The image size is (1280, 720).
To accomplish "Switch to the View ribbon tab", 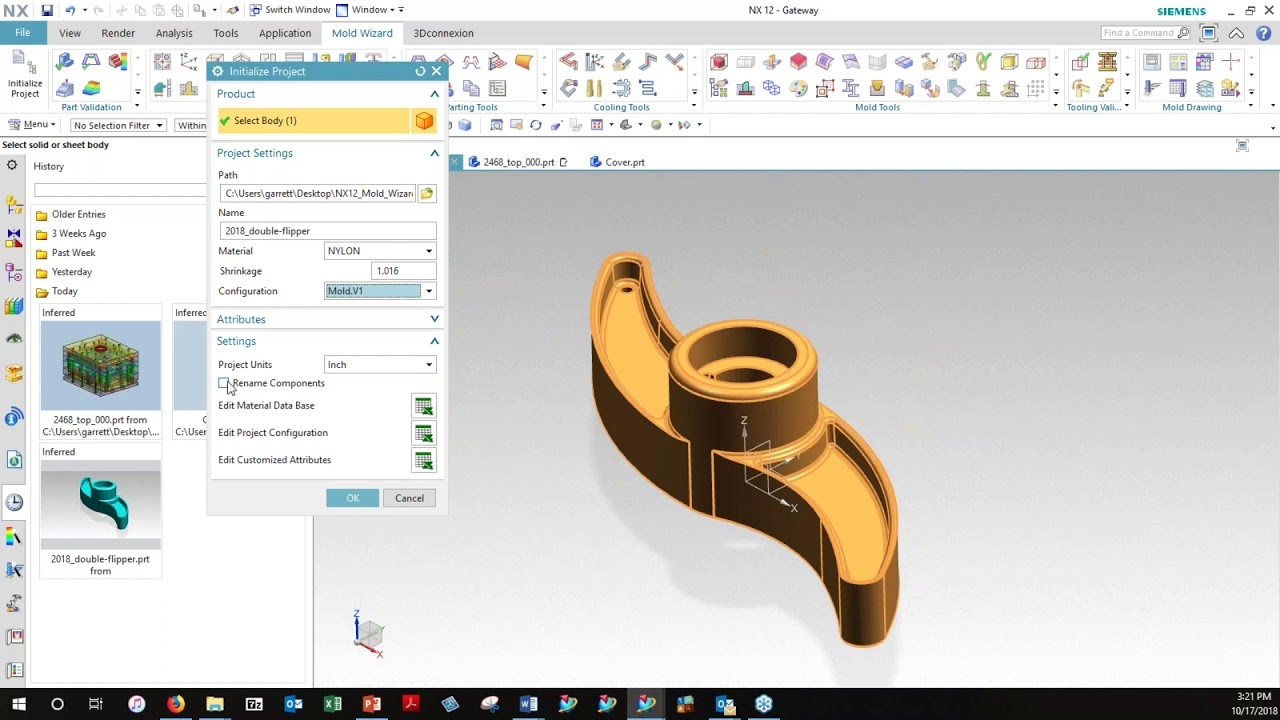I will [x=70, y=33].
